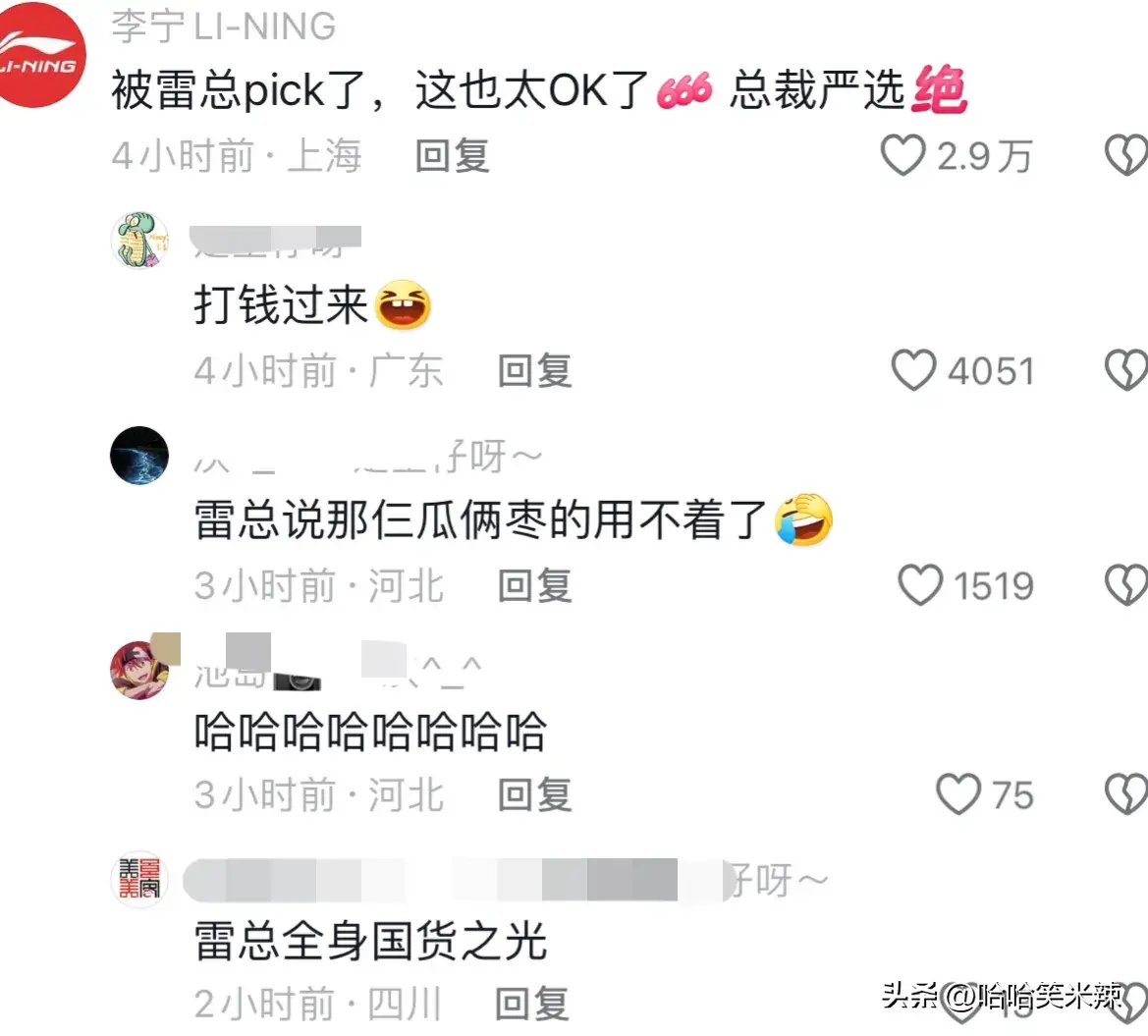Open the red seal stamp avatar
Image resolution: width=1148 pixels, height=1036 pixels.
point(139,879)
